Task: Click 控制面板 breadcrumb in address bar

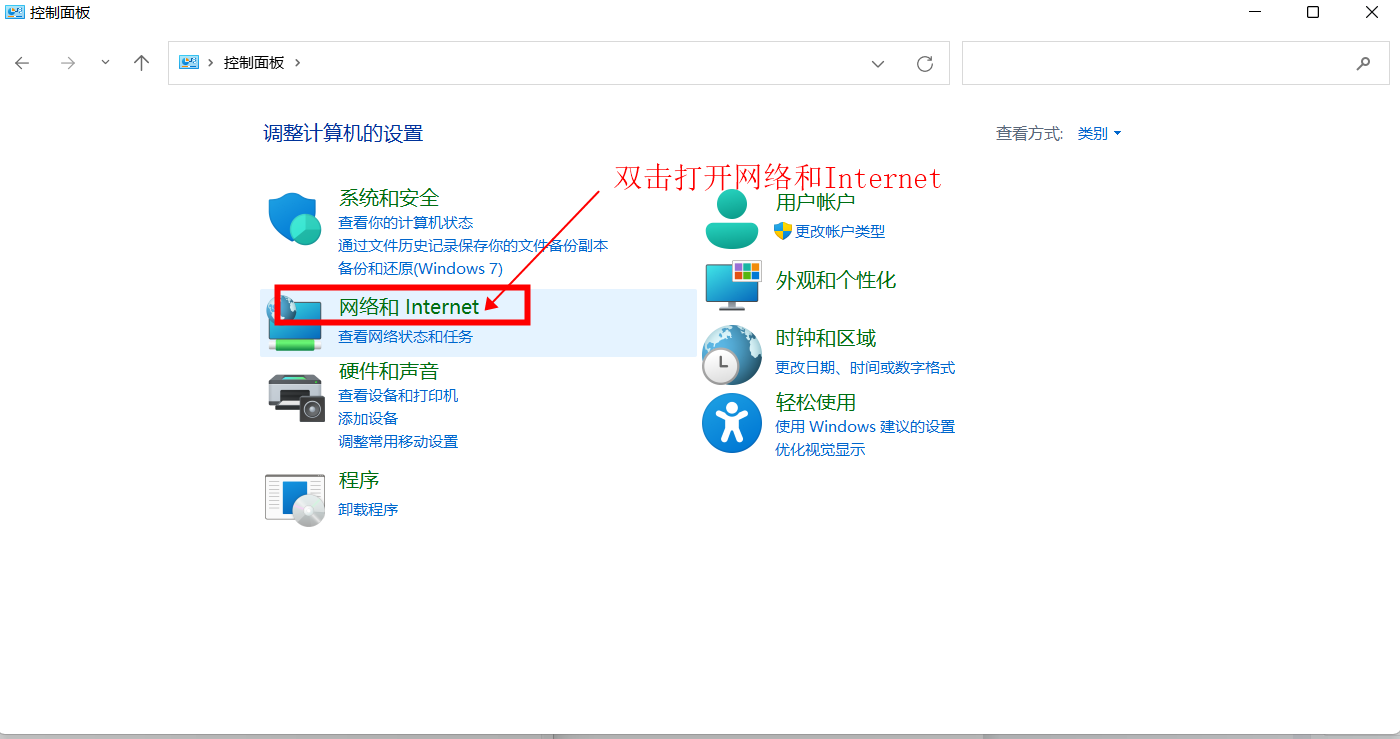Action: 254,63
